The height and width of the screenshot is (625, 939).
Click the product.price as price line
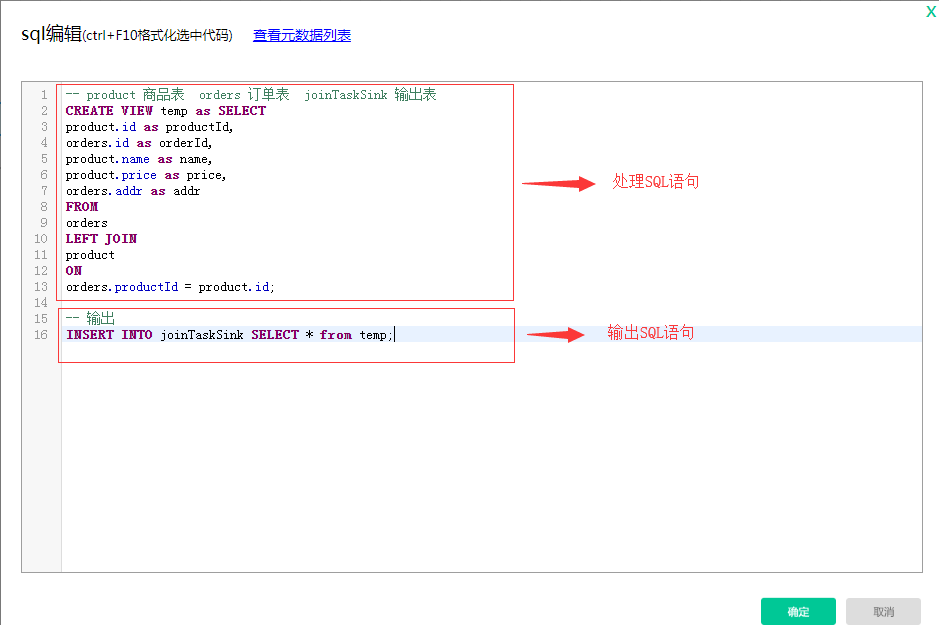pos(146,175)
